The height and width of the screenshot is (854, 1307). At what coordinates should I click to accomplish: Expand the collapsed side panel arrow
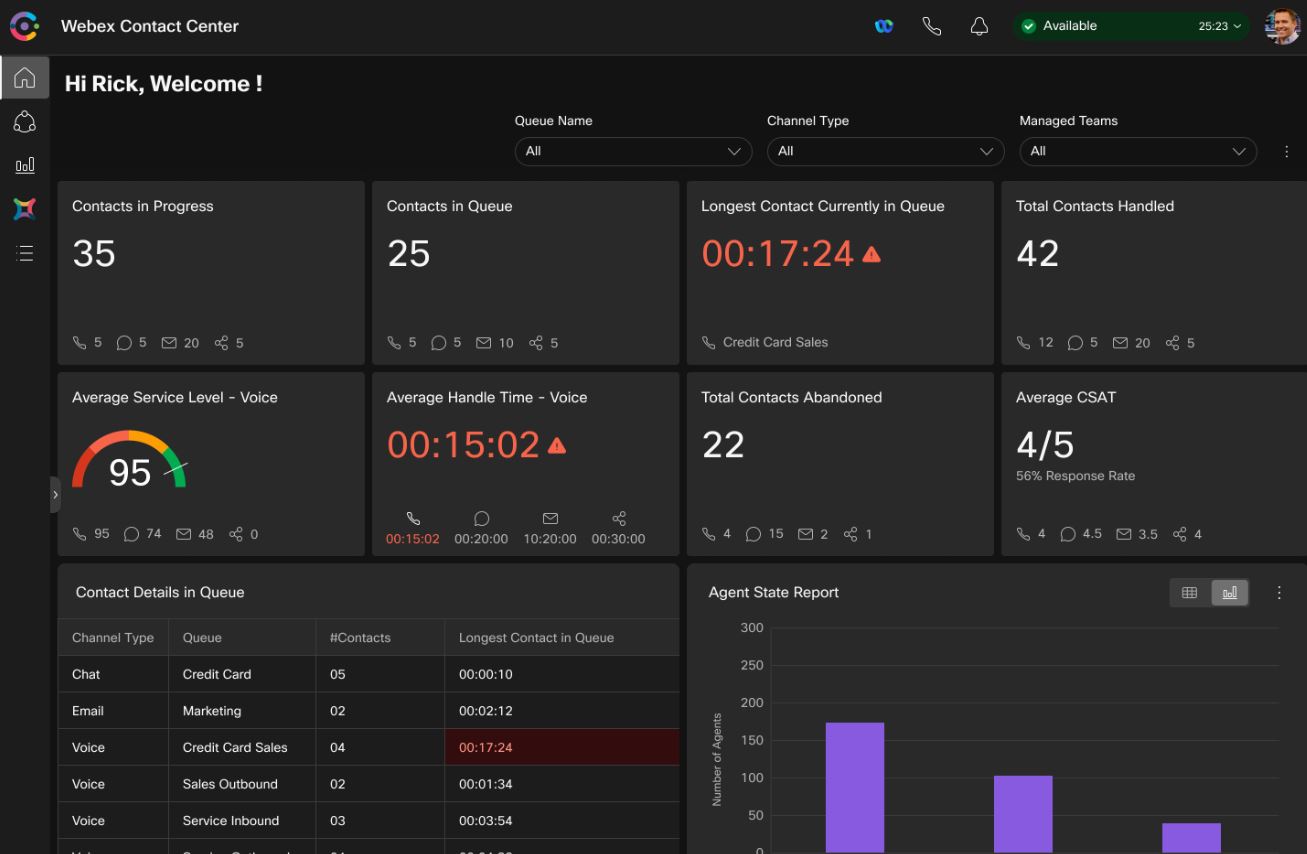point(55,494)
